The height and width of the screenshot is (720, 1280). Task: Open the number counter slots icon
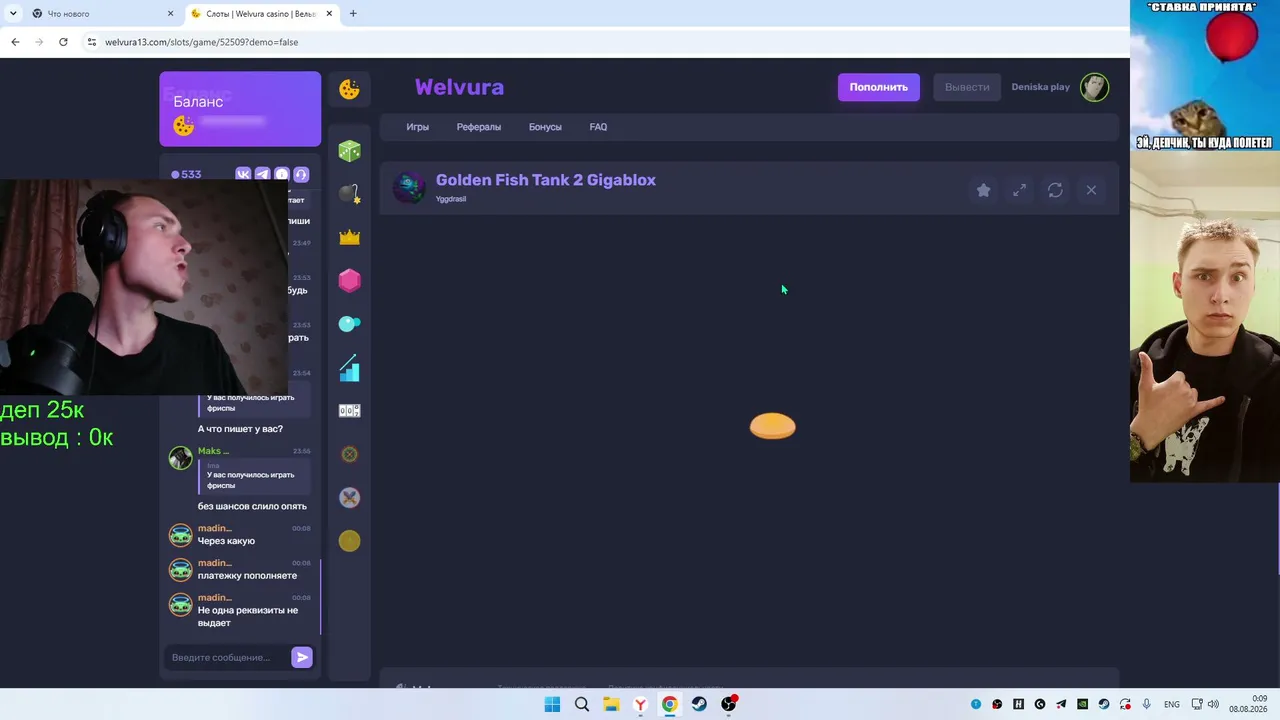pyautogui.click(x=349, y=411)
